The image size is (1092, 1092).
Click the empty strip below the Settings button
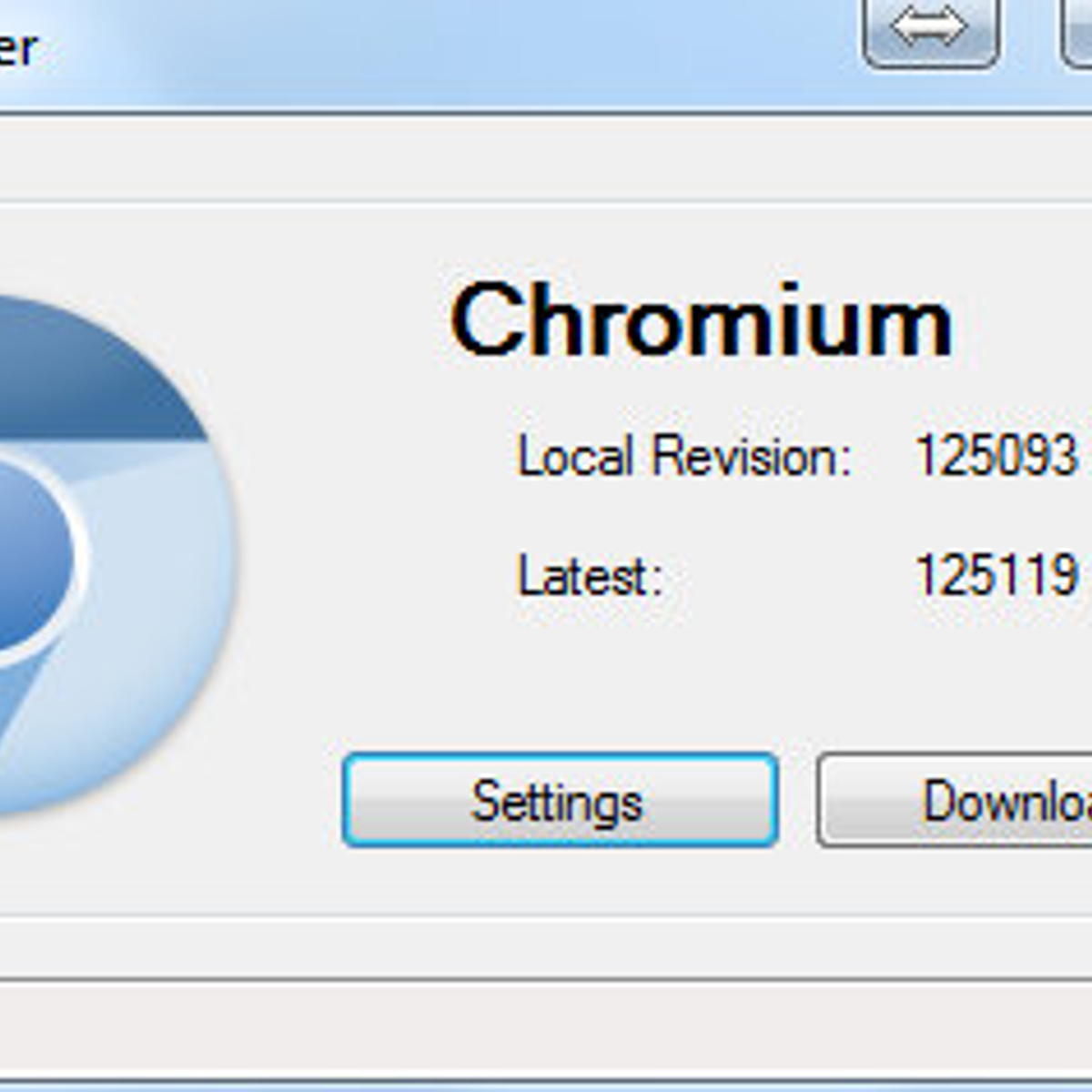(x=560, y=881)
